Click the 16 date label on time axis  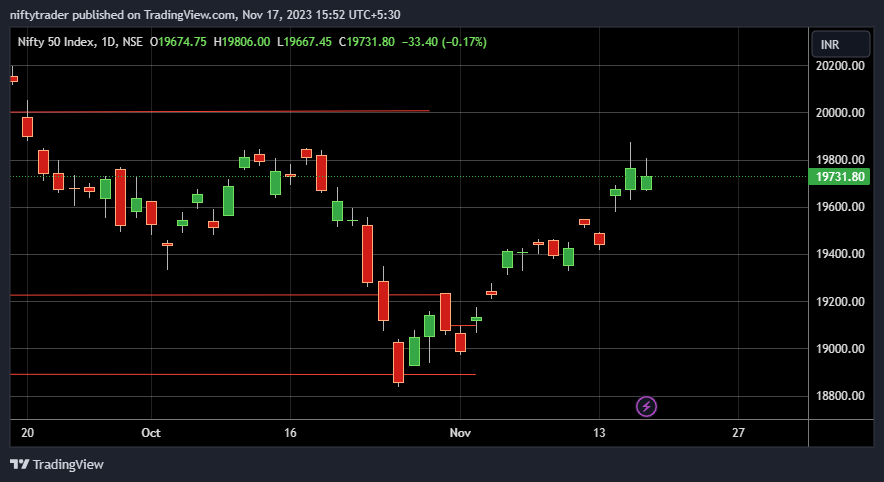290,433
